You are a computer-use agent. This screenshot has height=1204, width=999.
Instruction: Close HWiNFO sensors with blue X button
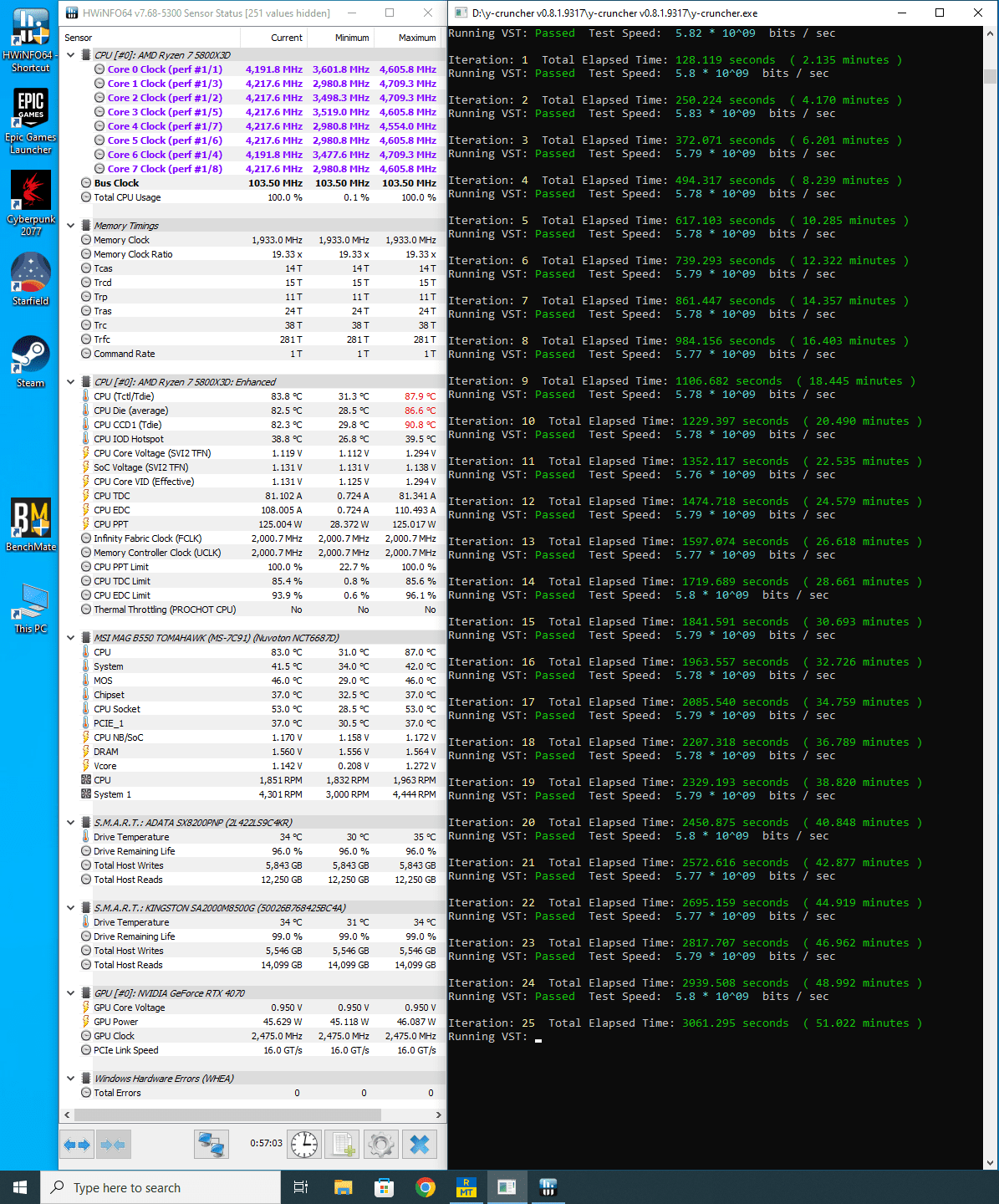[x=420, y=1145]
